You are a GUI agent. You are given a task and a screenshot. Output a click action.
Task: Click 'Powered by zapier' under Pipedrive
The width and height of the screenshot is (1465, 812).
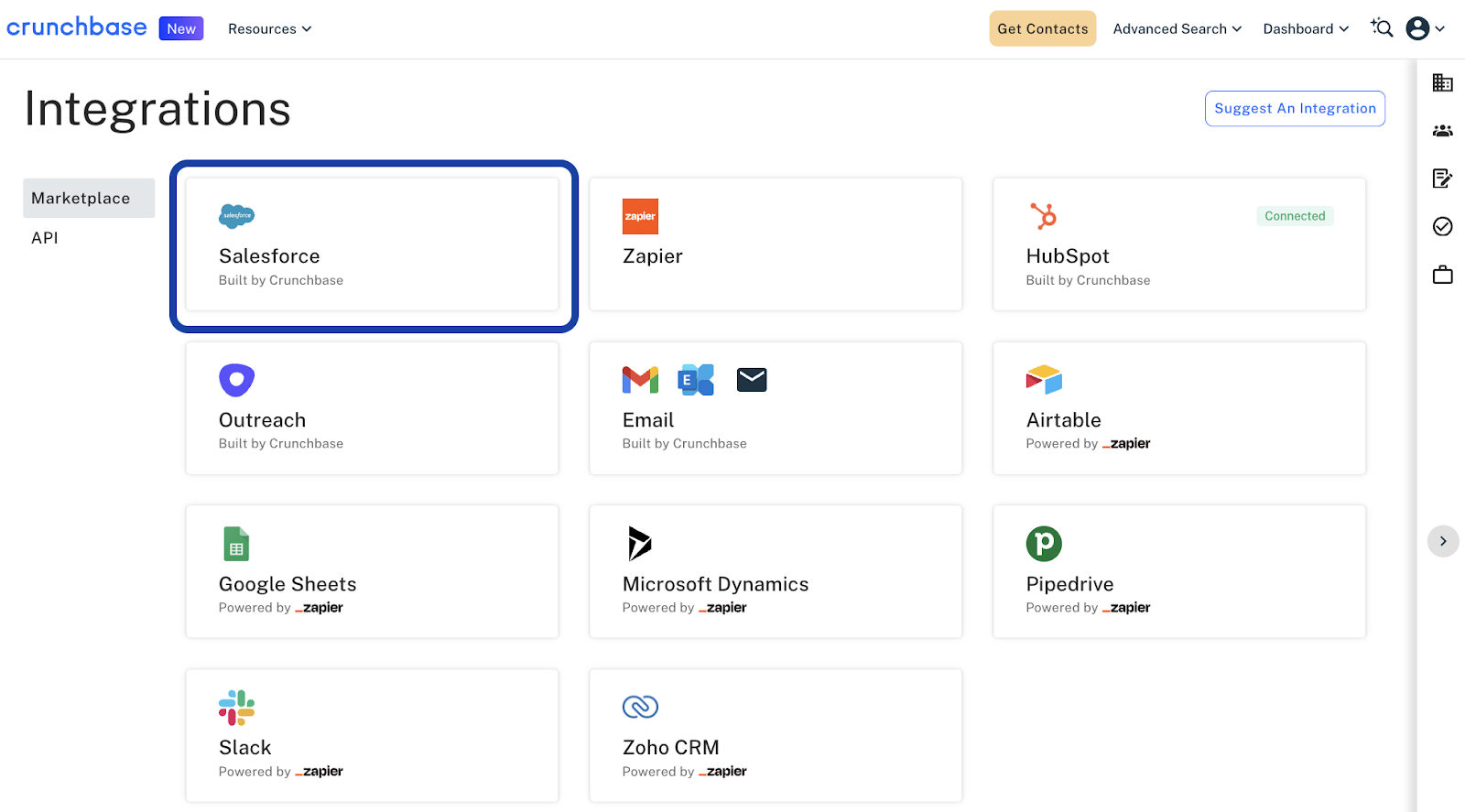1088,608
